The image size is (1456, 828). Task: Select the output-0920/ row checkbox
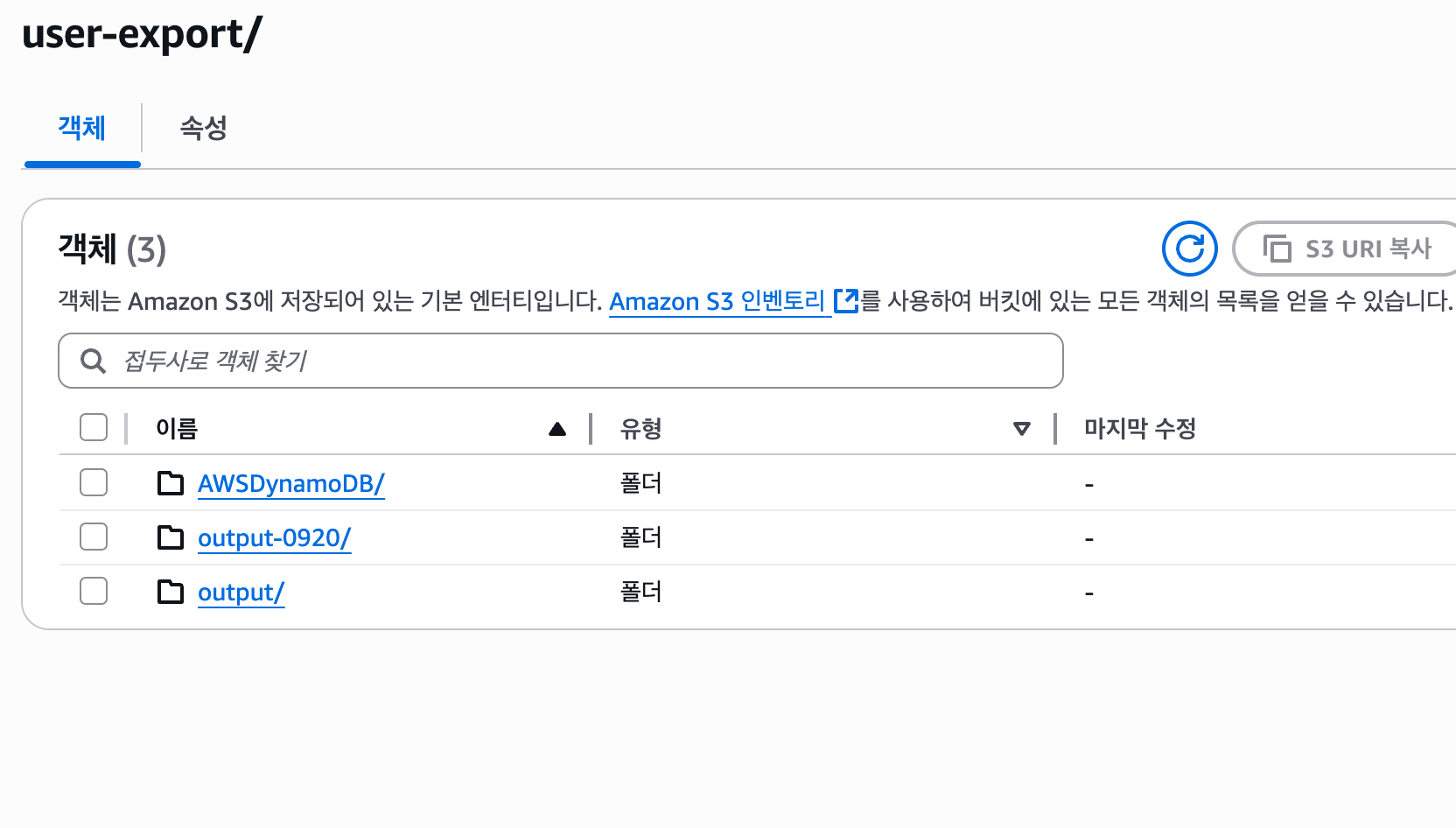pos(94,537)
